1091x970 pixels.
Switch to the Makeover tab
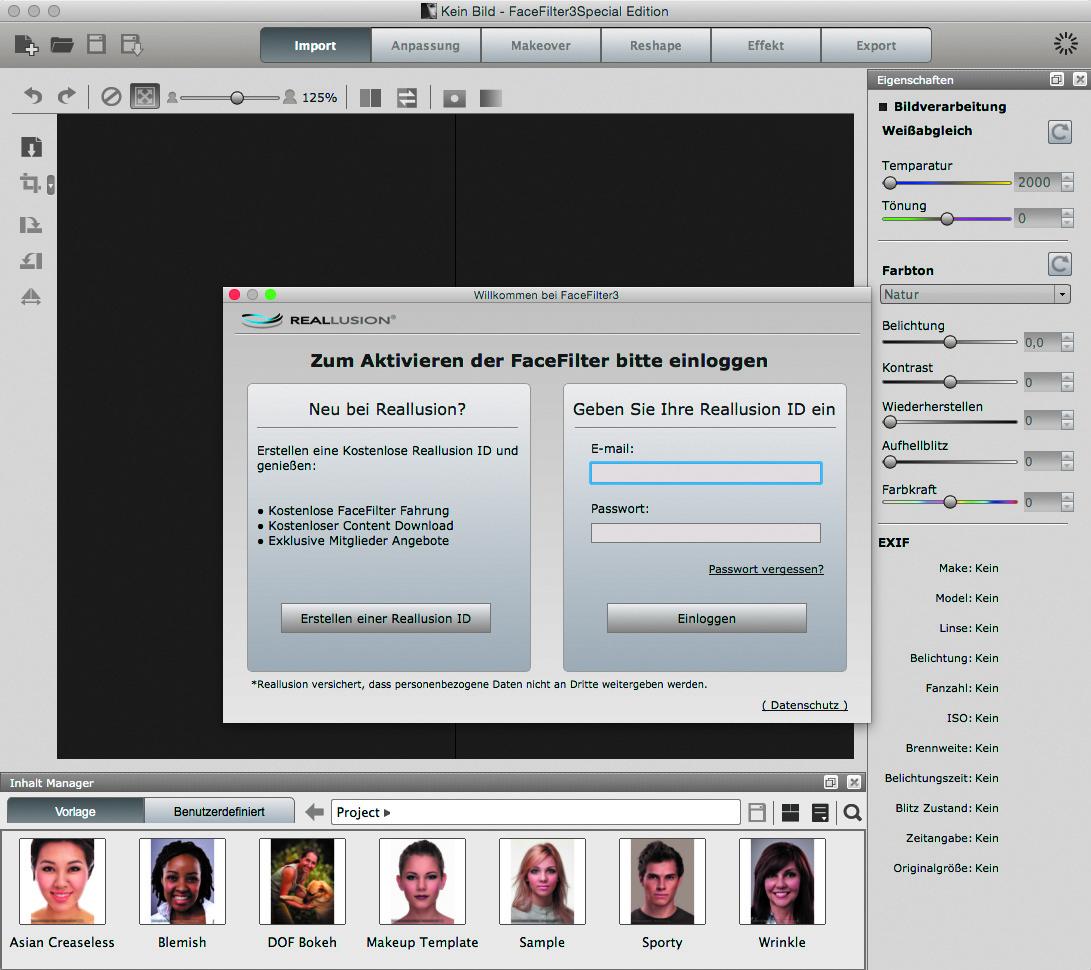541,45
